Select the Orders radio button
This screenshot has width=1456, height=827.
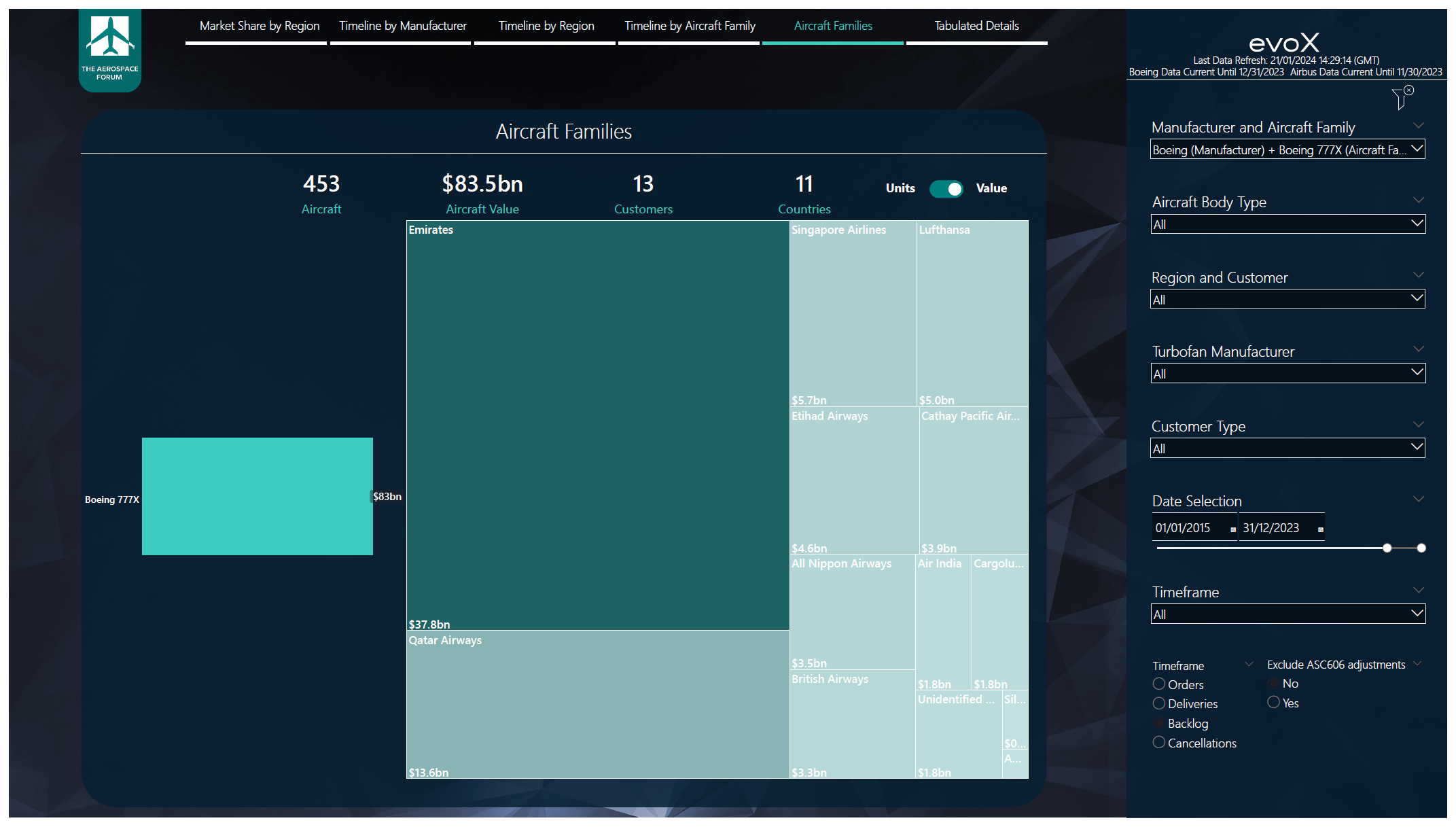point(1159,684)
